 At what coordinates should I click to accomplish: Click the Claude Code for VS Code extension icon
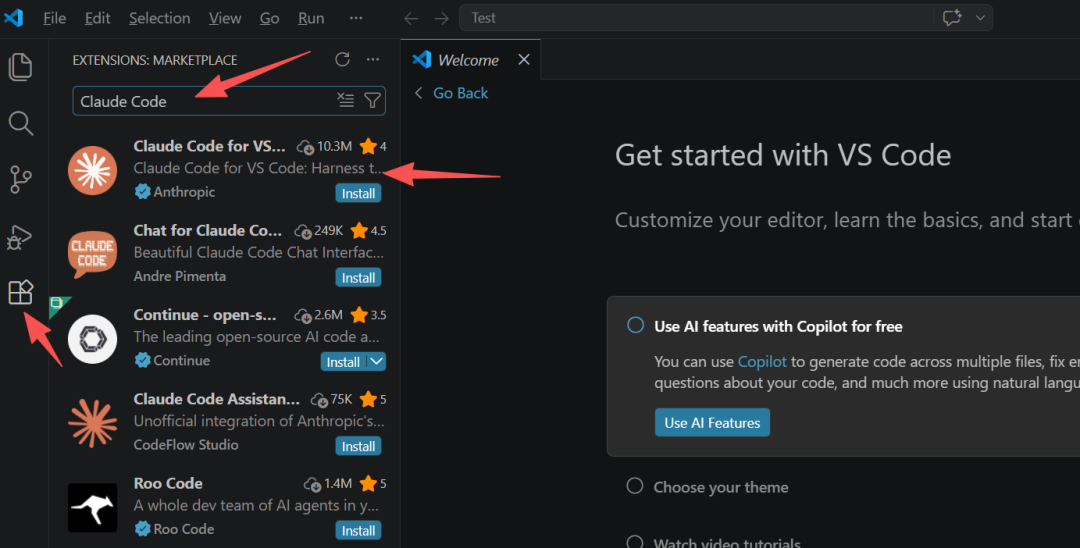[x=92, y=170]
